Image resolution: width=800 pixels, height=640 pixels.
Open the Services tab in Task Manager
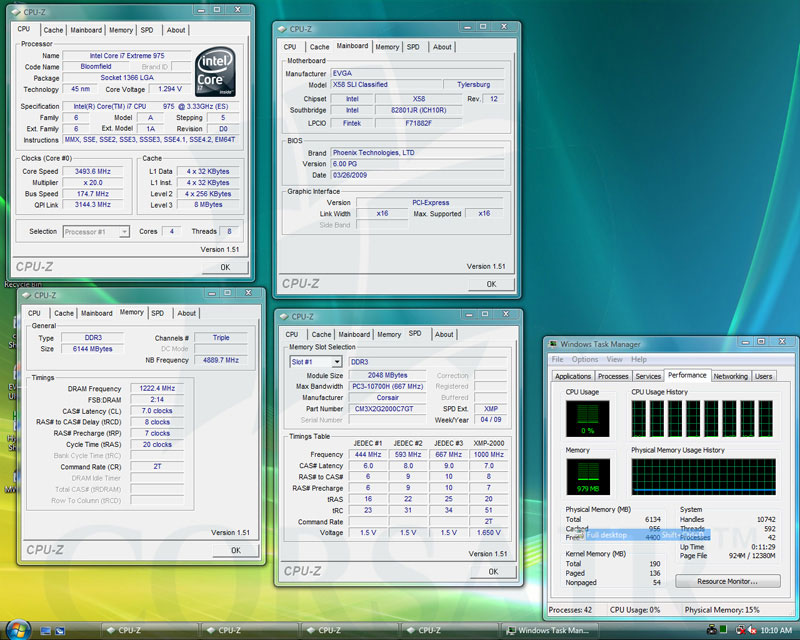click(x=648, y=376)
